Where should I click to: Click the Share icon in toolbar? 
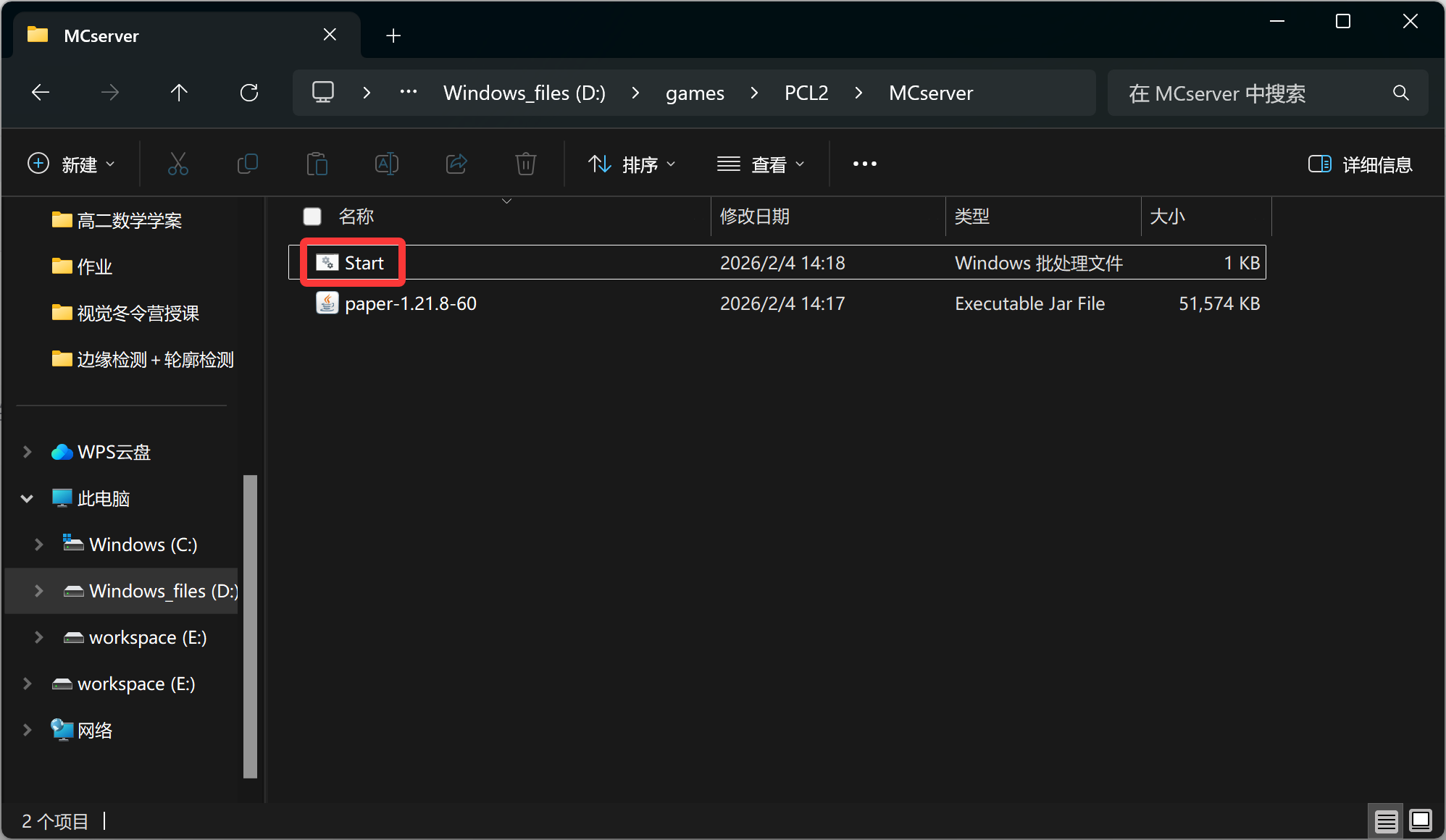[x=456, y=164]
